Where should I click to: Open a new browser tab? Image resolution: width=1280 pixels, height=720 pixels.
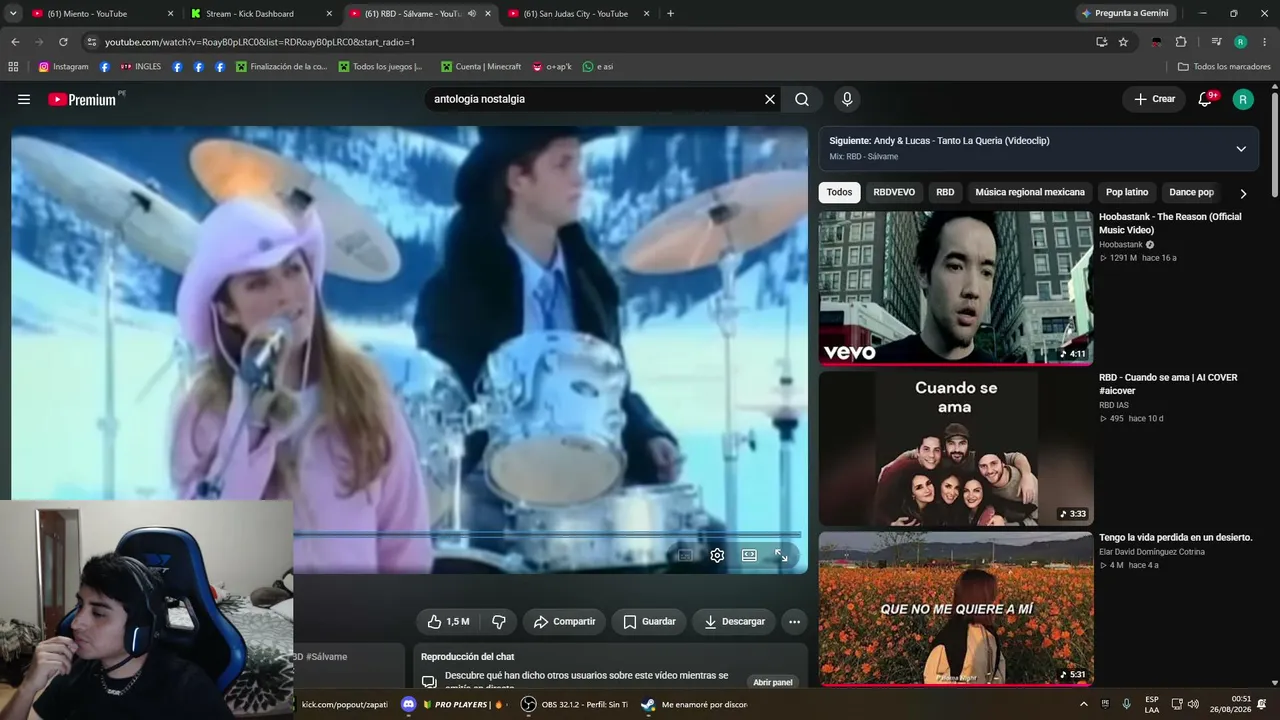[x=670, y=14]
